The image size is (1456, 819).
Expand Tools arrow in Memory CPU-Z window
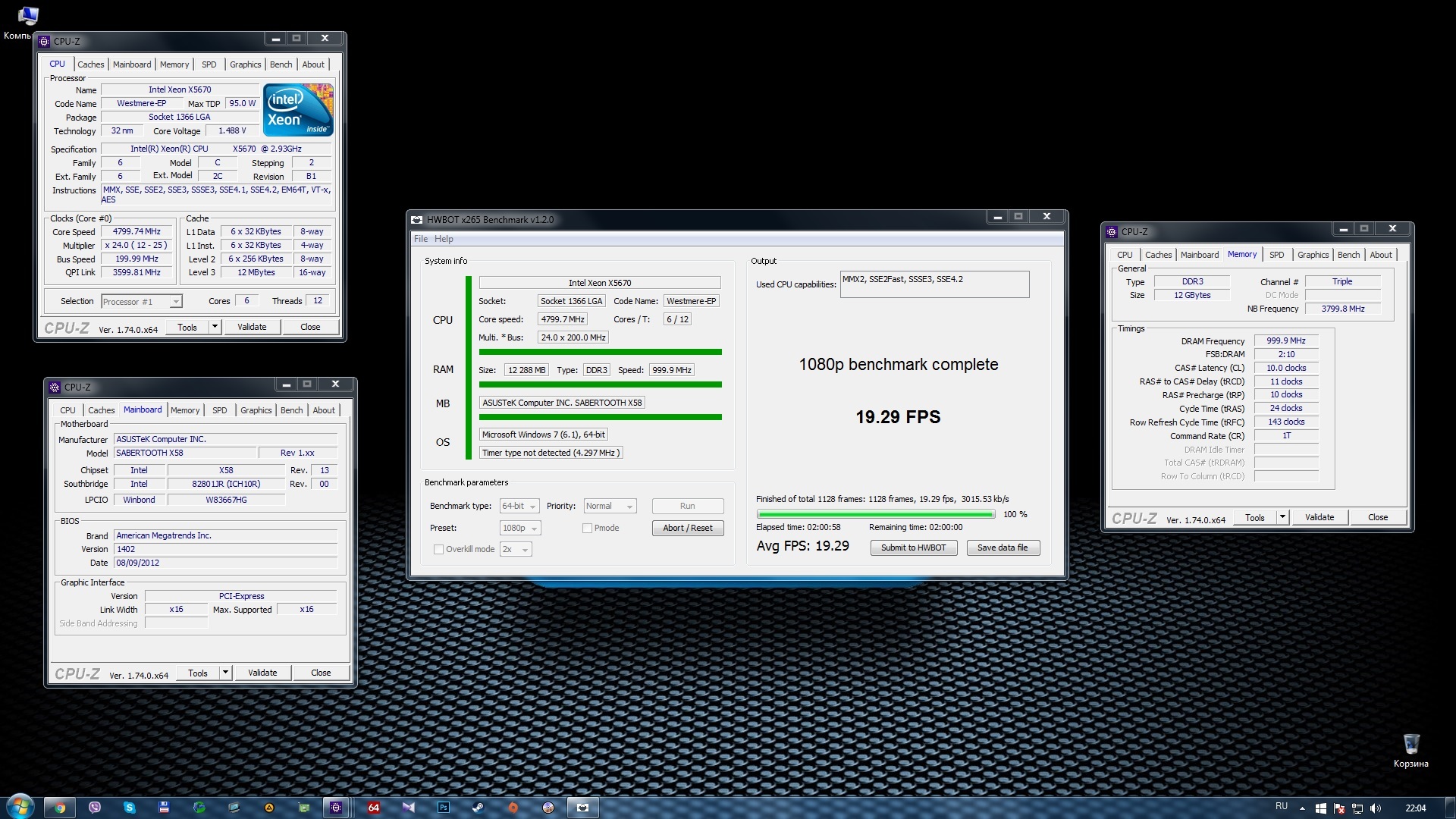(x=1282, y=518)
